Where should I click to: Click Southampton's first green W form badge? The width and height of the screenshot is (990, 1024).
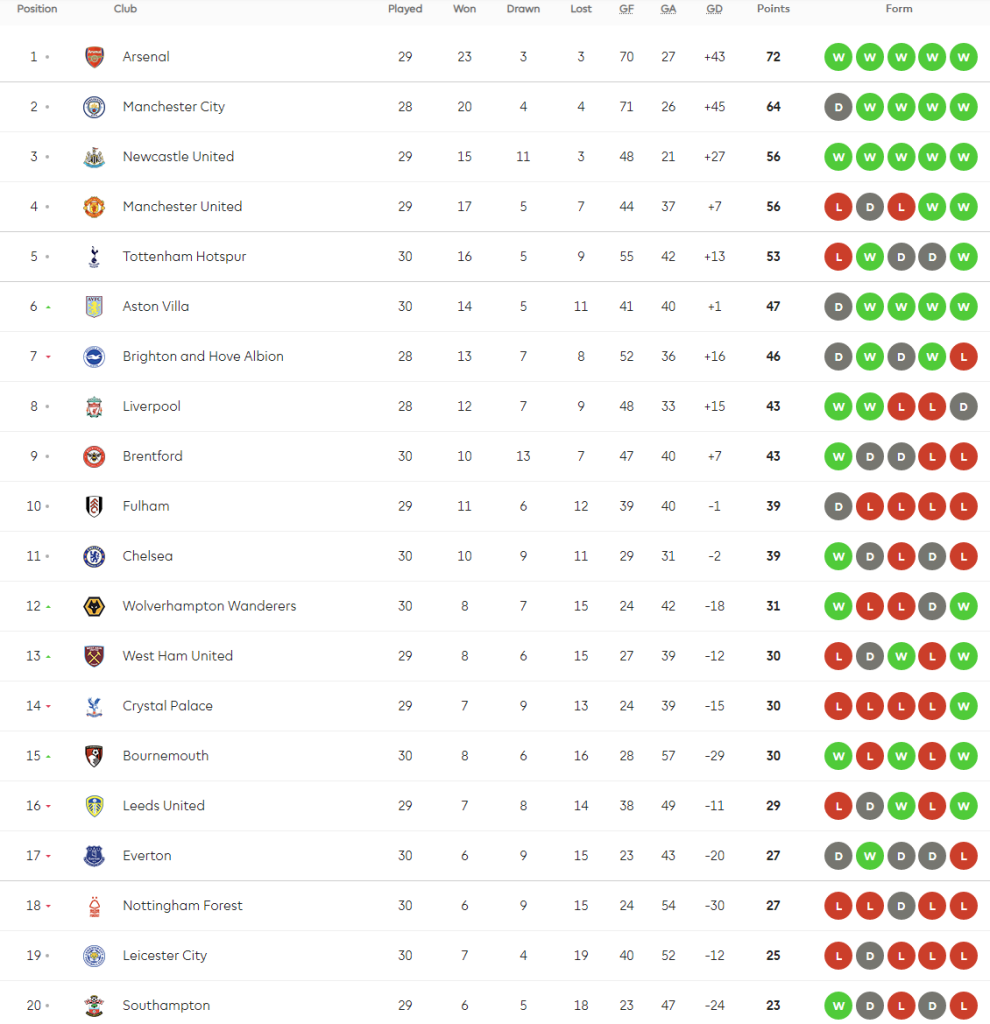pyautogui.click(x=838, y=1005)
